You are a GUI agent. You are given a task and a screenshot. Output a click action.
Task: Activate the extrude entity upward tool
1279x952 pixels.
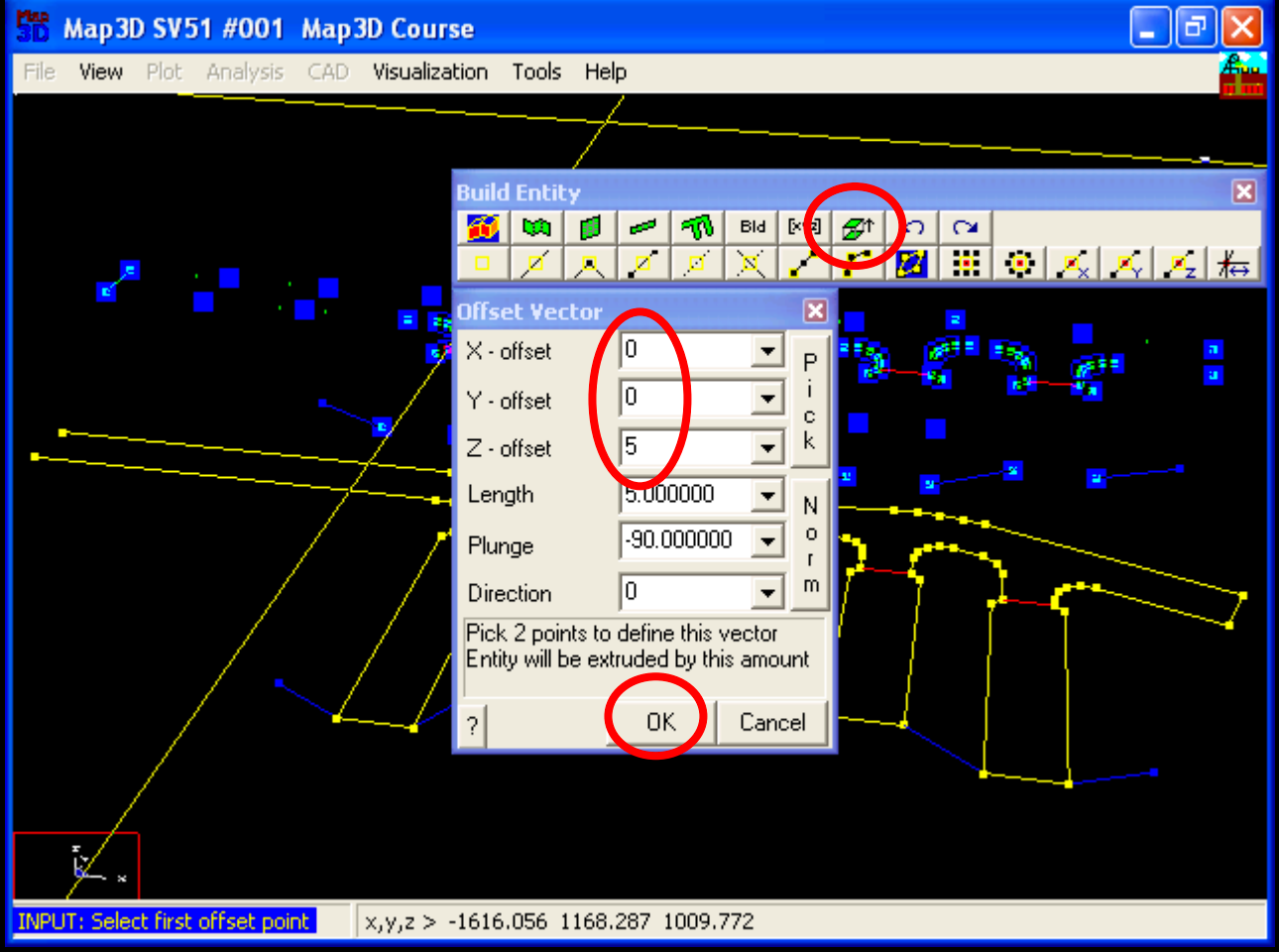pos(858,228)
